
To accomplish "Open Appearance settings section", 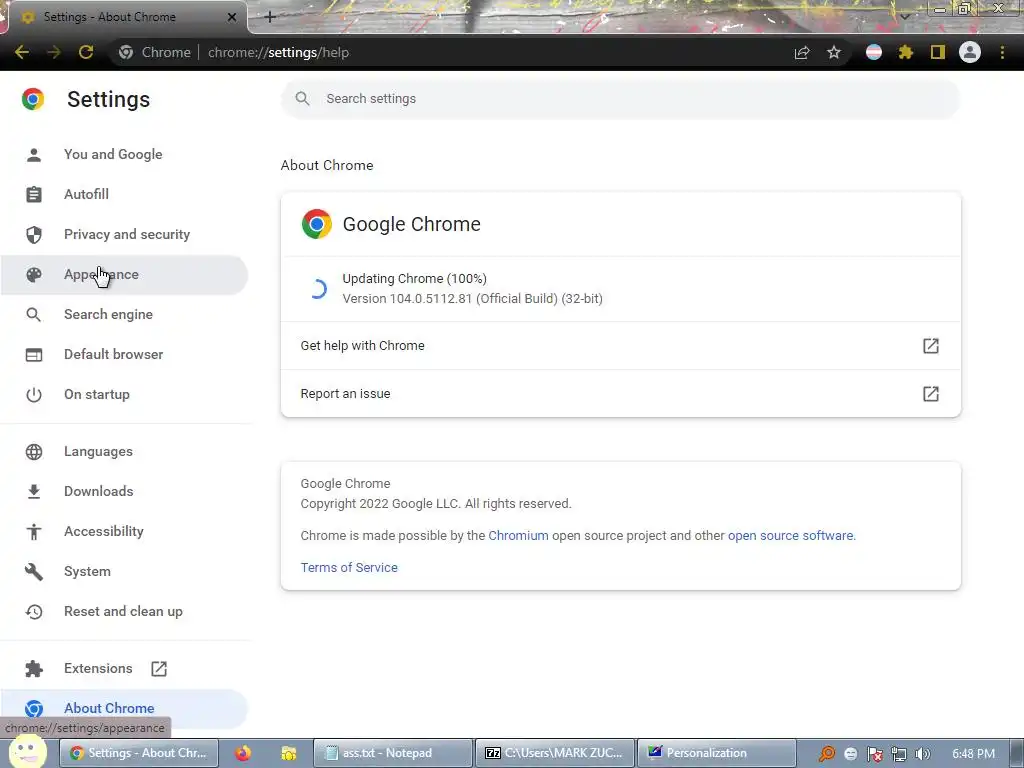I will 124,274.
